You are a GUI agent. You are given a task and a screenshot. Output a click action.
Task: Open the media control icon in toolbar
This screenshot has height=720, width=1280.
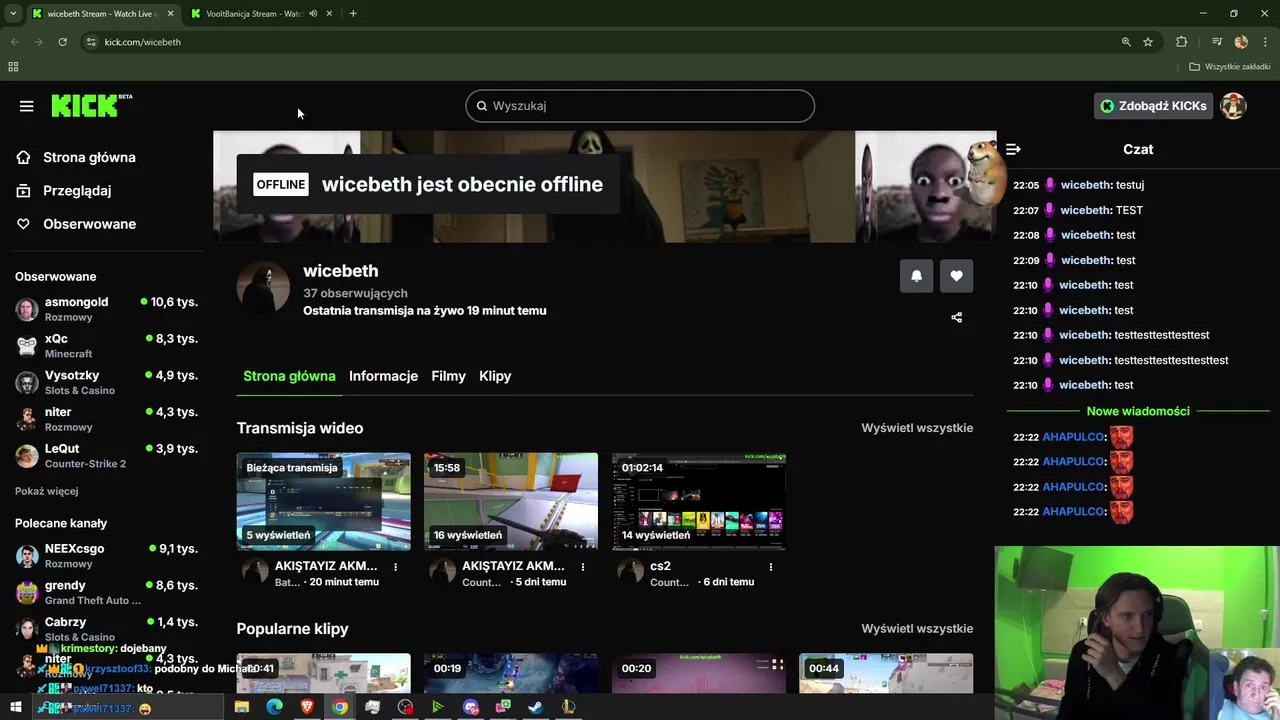coord(1216,42)
